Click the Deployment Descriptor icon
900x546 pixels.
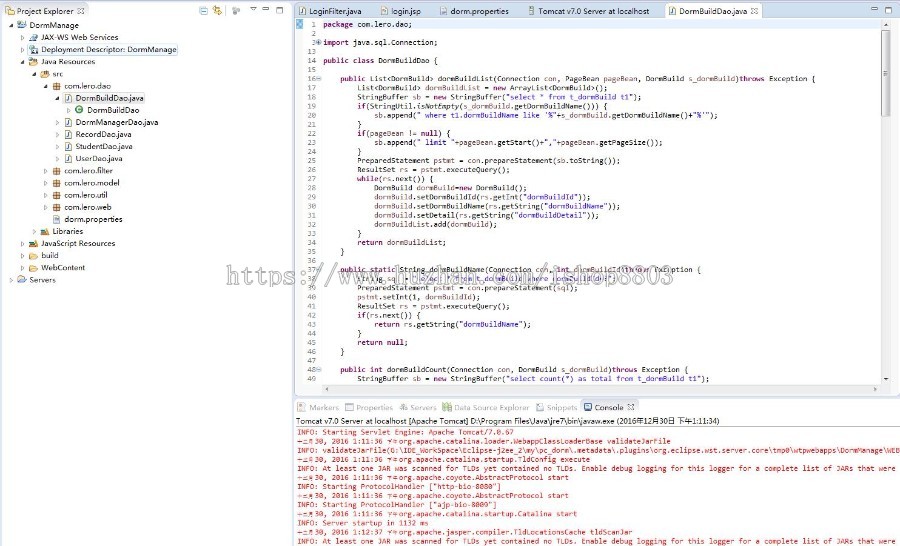pyautogui.click(x=33, y=49)
